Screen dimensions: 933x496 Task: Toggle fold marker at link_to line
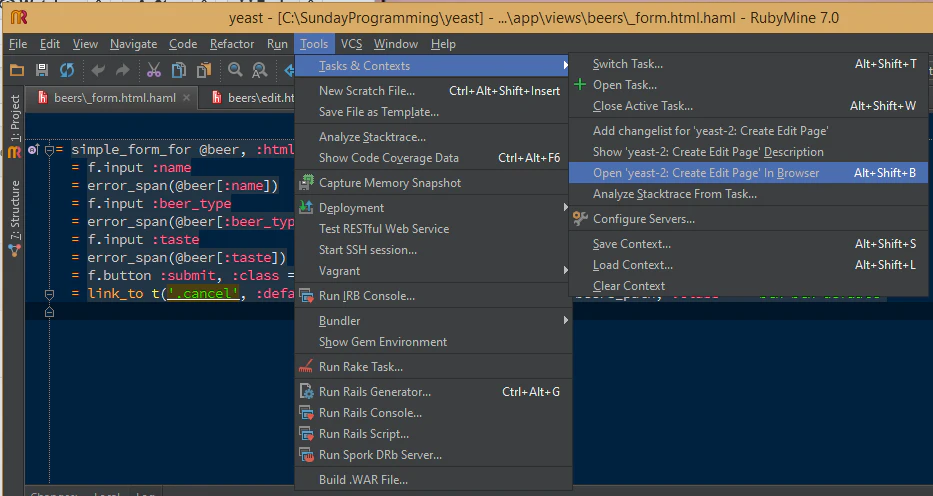49,294
